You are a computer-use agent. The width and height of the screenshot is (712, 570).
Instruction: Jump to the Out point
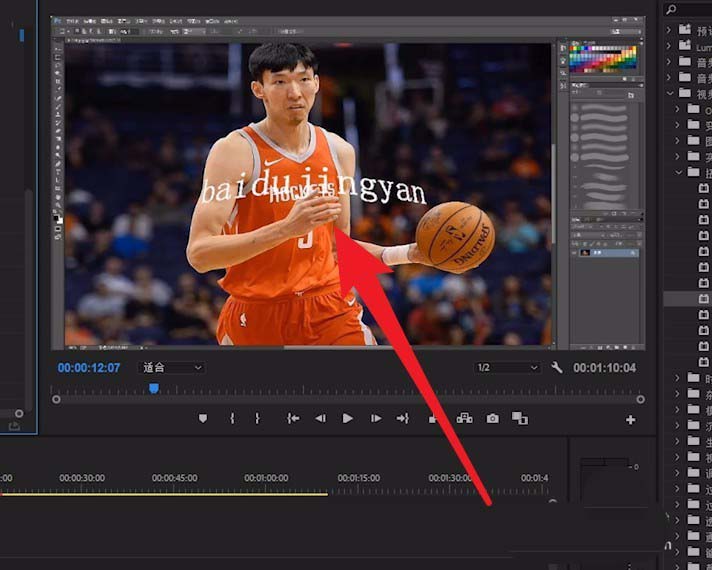pyautogui.click(x=403, y=418)
